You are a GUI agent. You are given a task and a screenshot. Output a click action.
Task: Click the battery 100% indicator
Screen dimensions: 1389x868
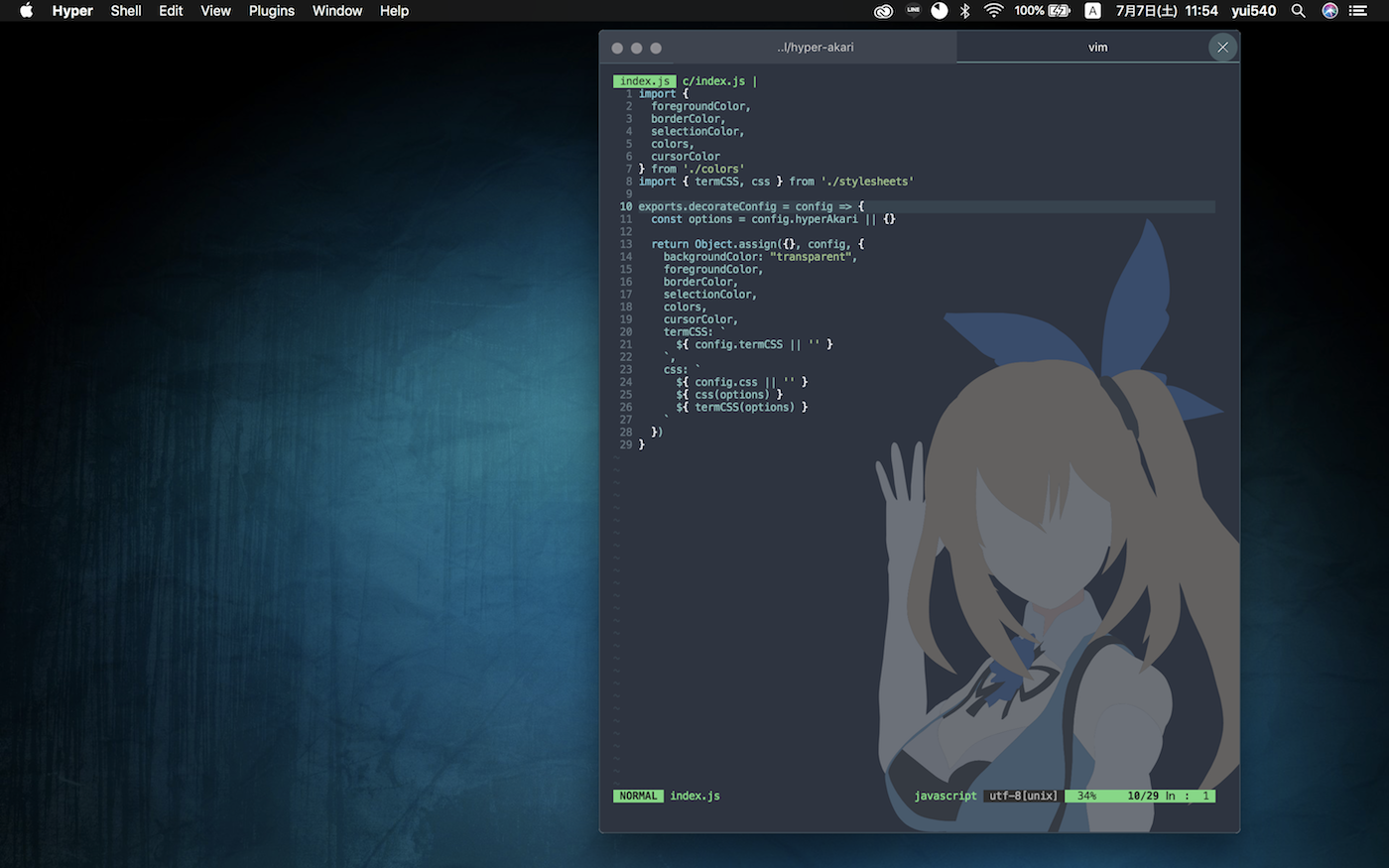(1042, 11)
